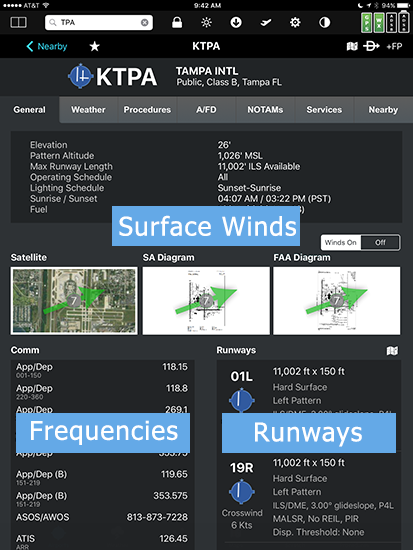Open the SA Diagram thumbnail
413x550 pixels.
(206, 301)
